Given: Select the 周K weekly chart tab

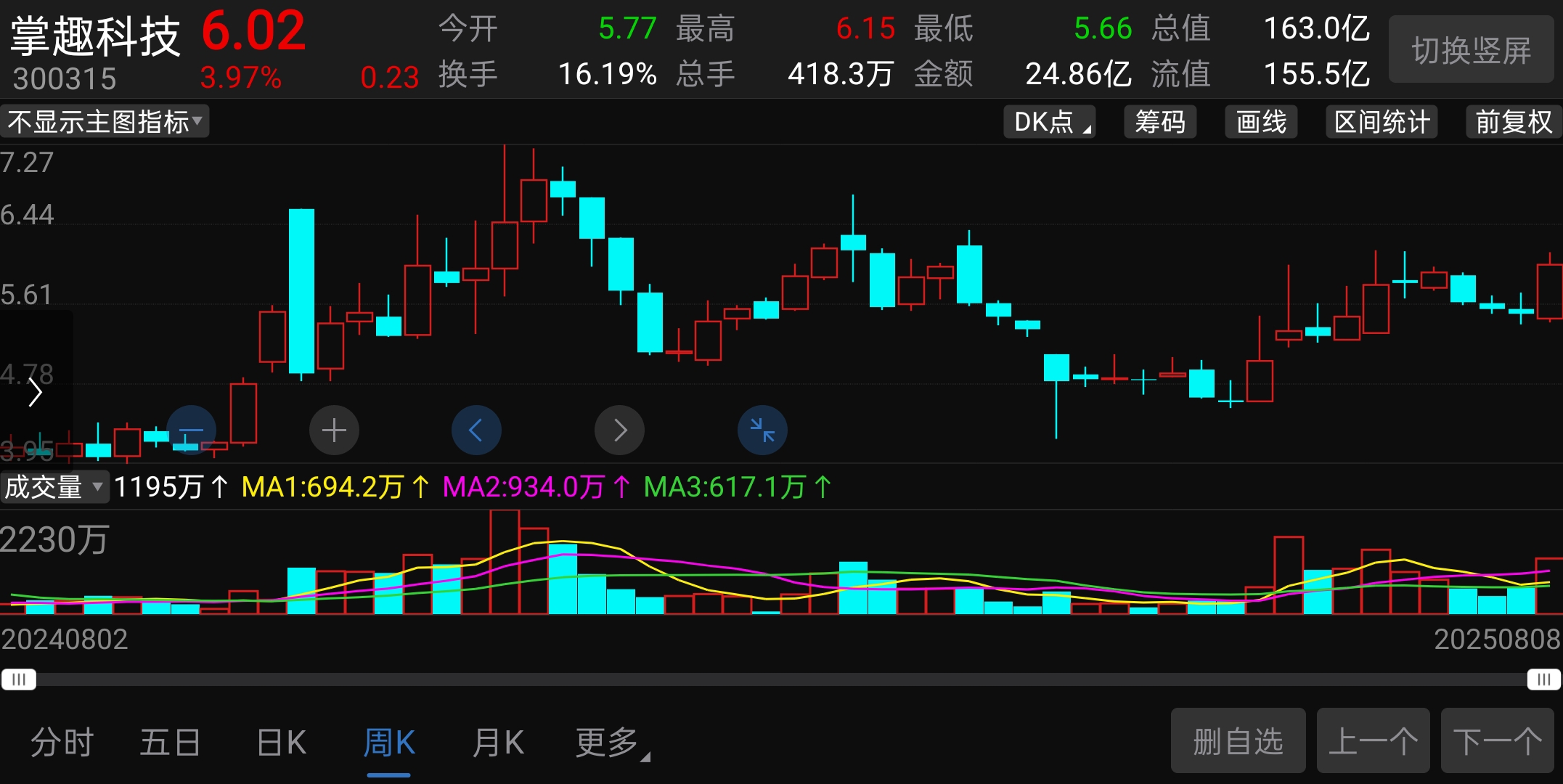Looking at the screenshot, I should click(x=389, y=743).
